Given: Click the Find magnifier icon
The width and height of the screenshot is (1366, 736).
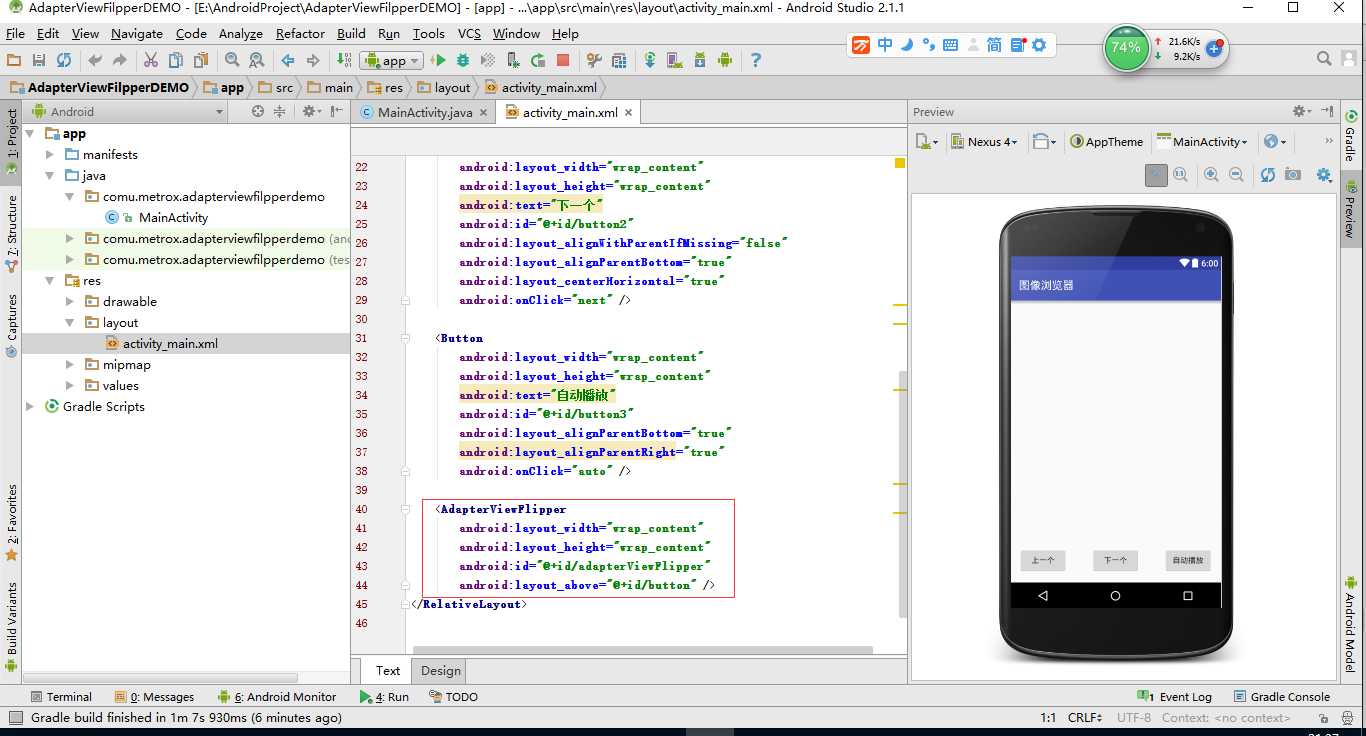Looking at the screenshot, I should 232,61.
